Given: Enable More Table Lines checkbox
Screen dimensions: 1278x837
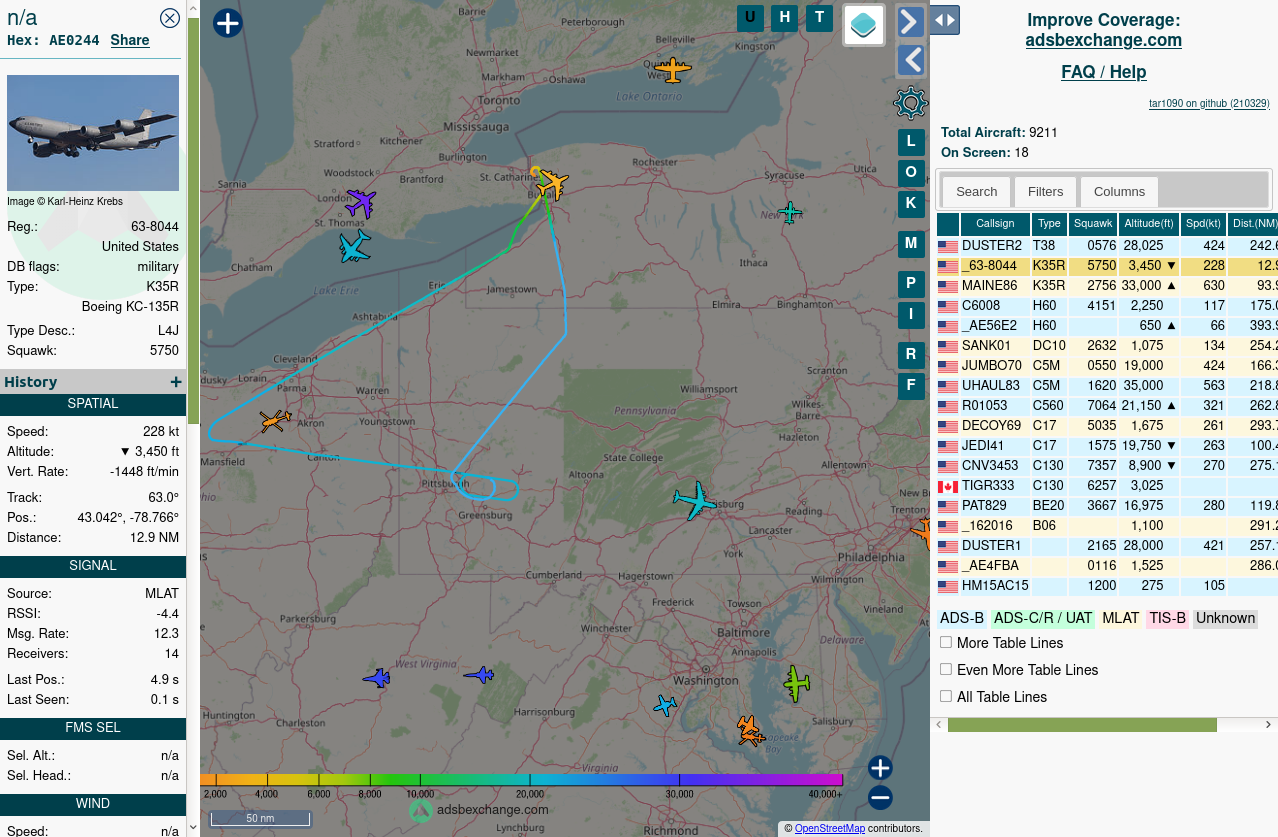Looking at the screenshot, I should pos(946,643).
